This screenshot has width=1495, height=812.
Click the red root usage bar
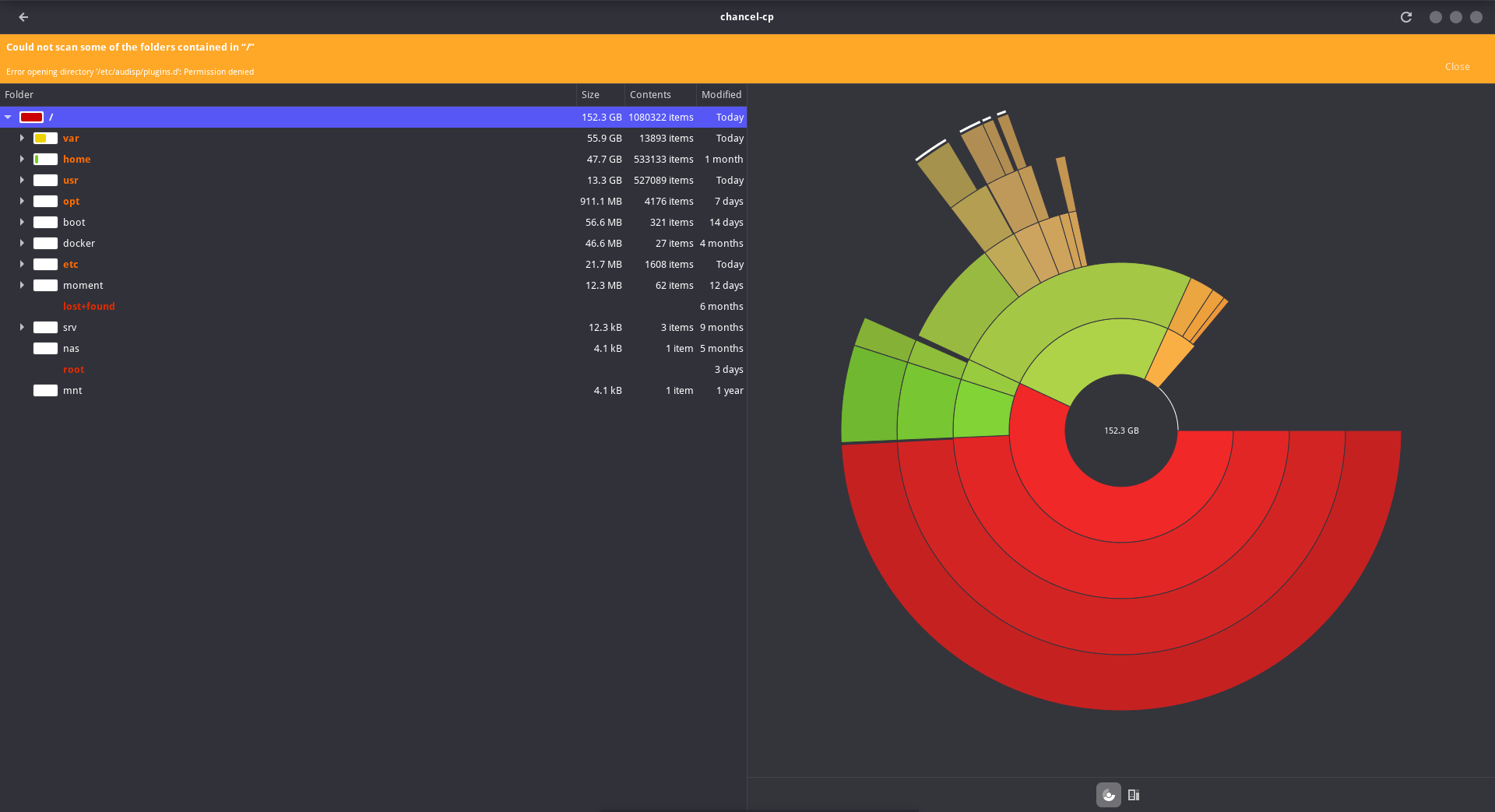click(31, 118)
